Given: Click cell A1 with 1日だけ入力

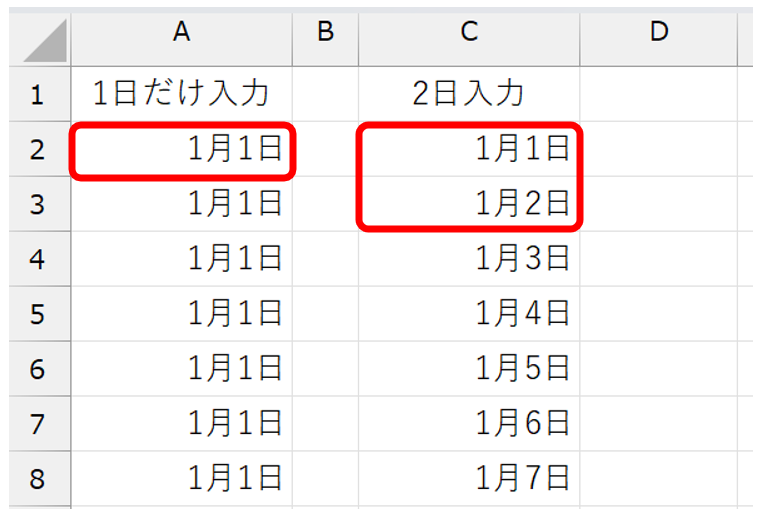Looking at the screenshot, I should 181,95.
